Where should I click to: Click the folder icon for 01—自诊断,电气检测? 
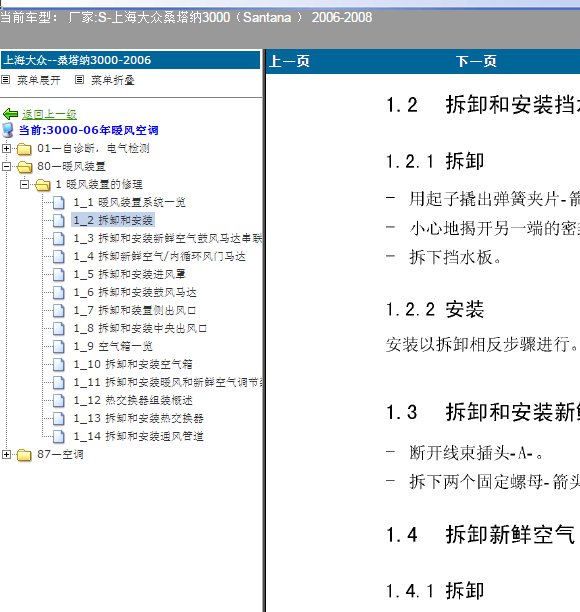(24, 149)
